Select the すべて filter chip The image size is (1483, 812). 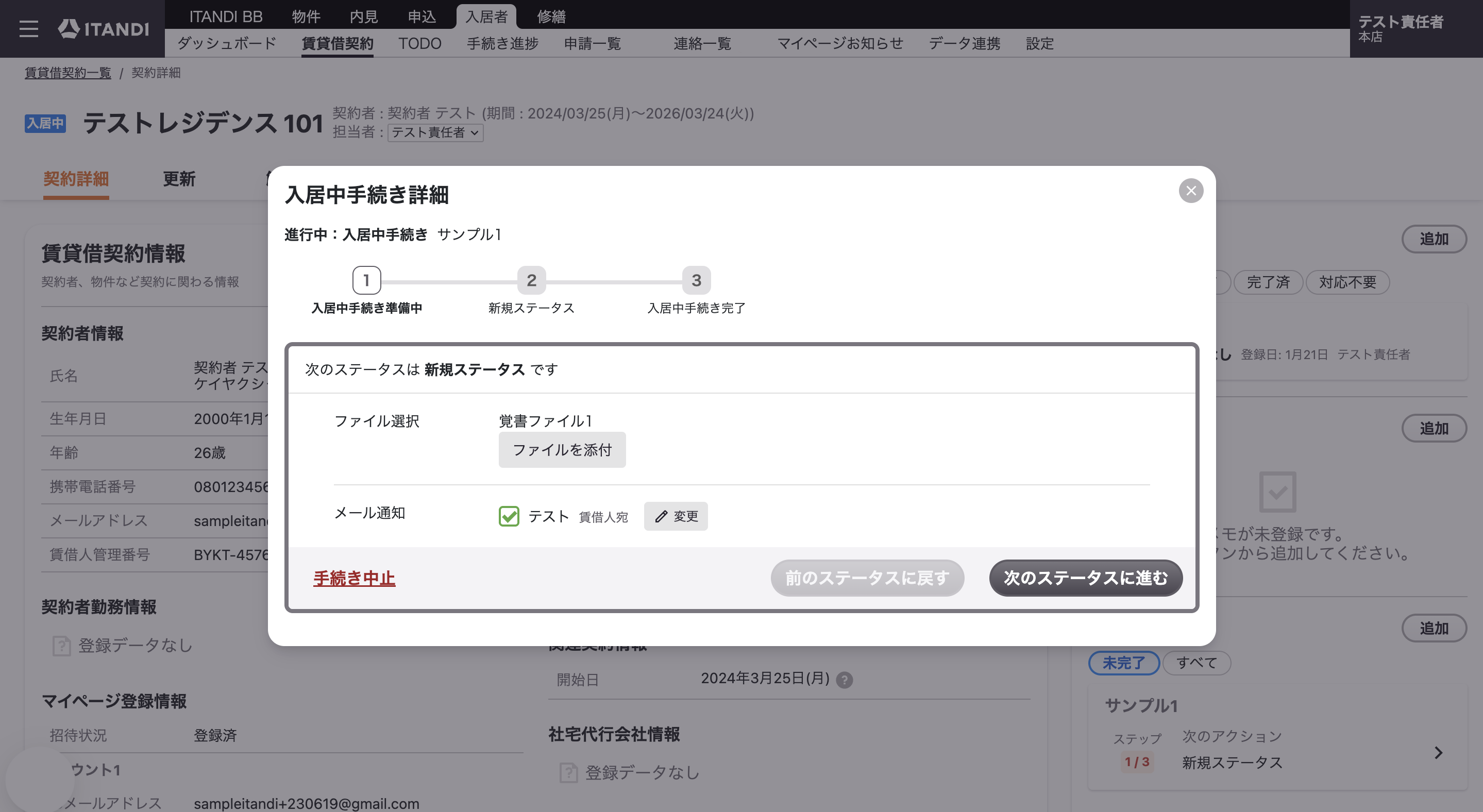coord(1197,663)
